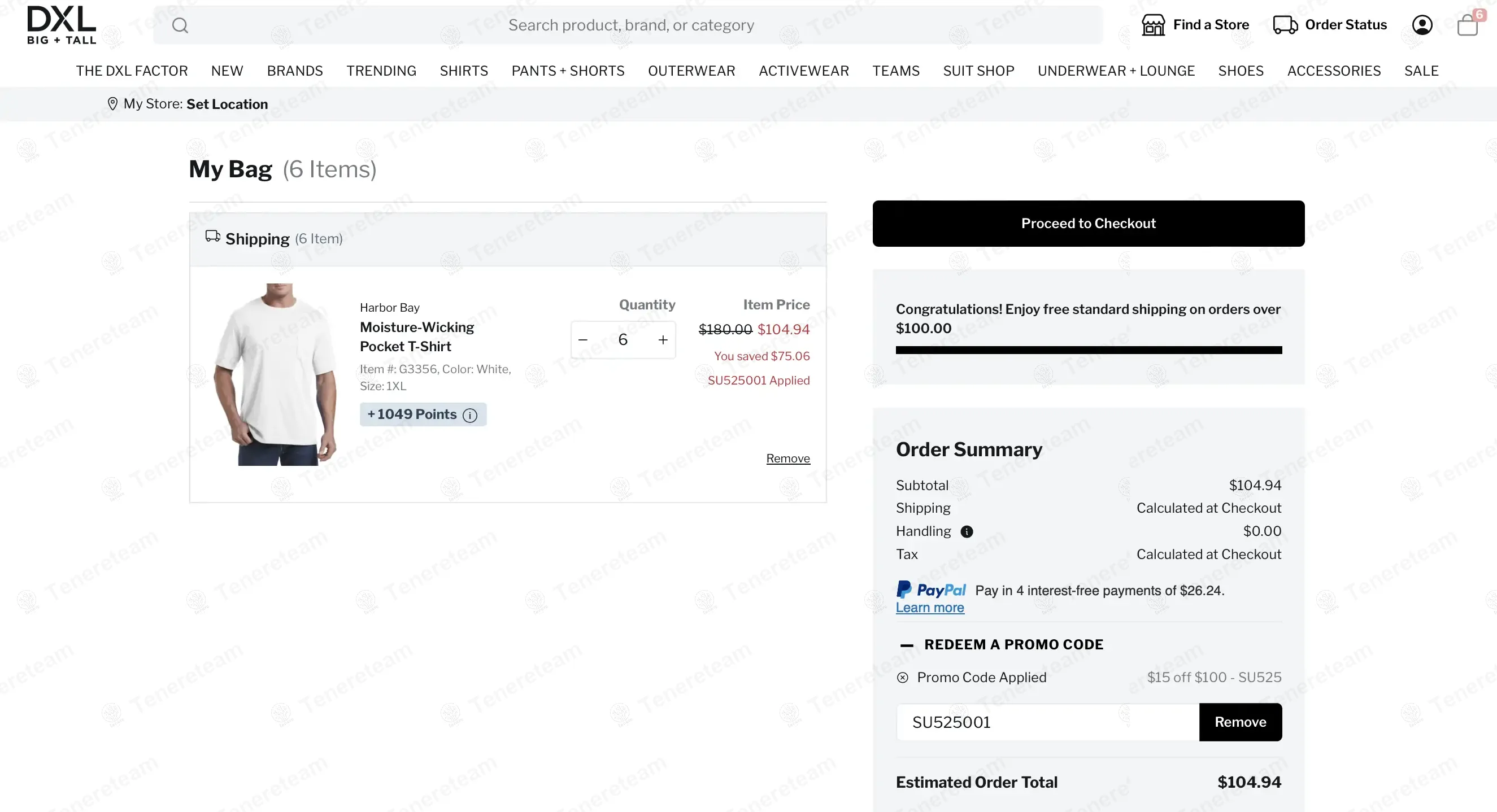Viewport: 1497px width, 812px height.
Task: Click the +1049 Points badge
Action: [423, 414]
